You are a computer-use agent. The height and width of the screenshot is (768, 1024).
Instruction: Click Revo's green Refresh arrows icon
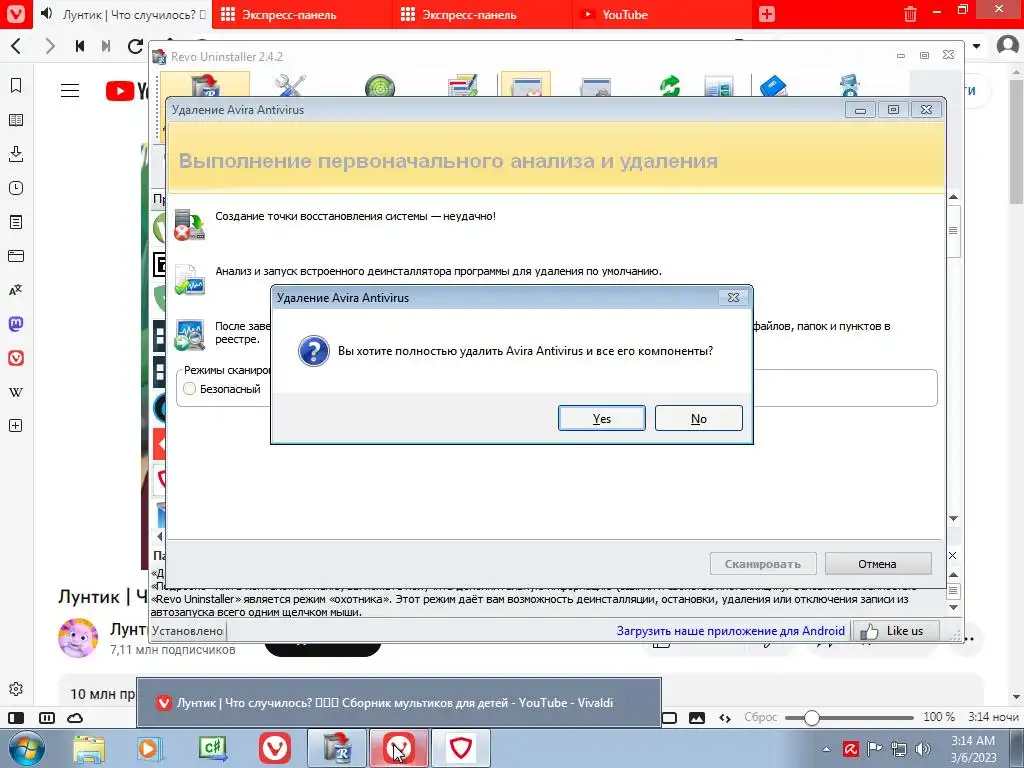pos(669,86)
